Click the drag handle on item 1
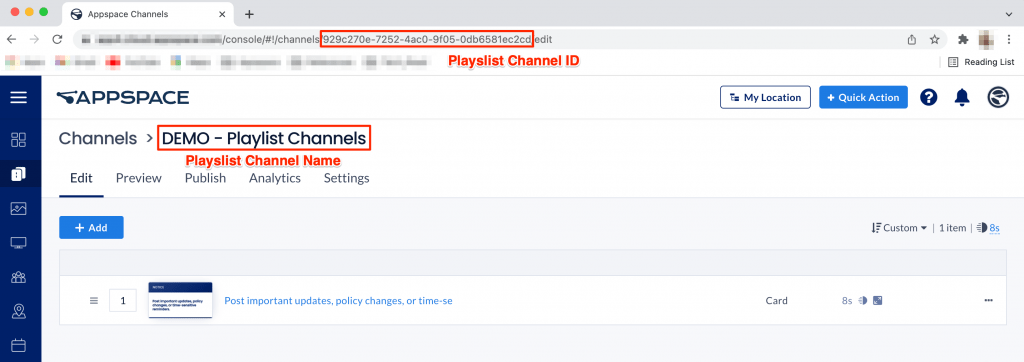Viewport: 1024px width, 362px height. pos(93,301)
